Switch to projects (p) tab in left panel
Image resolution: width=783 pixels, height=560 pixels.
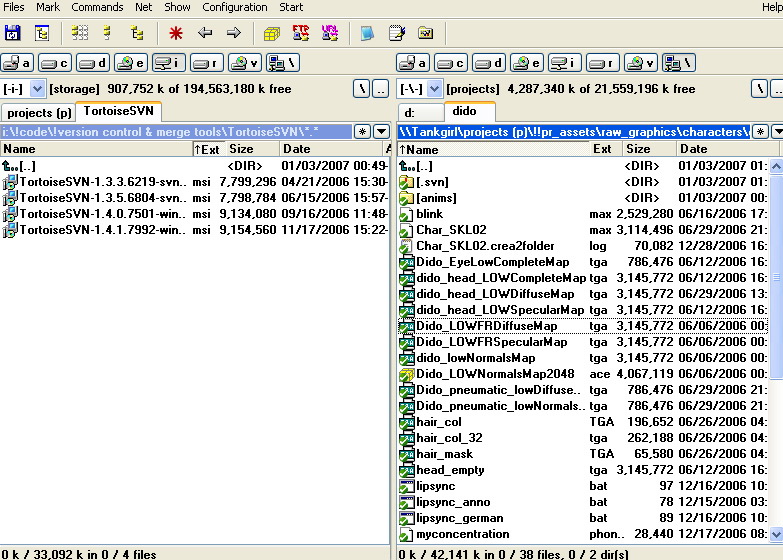pos(39,113)
